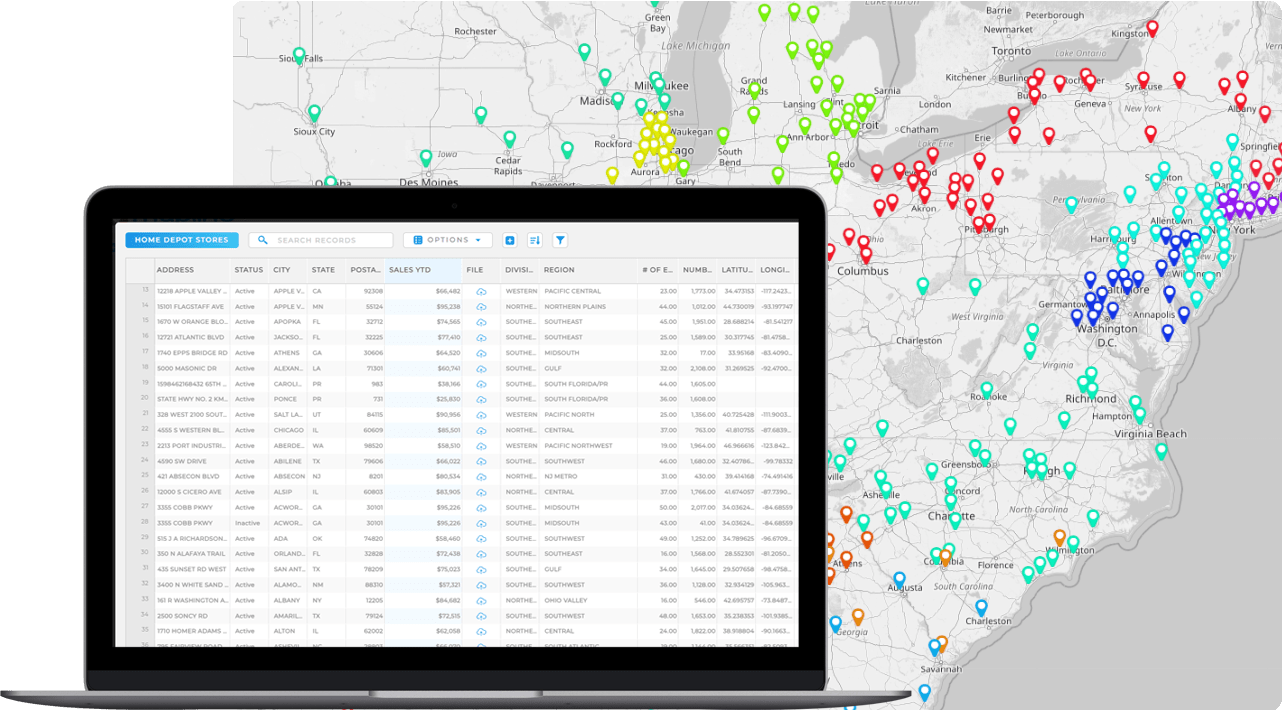Click cloud upload icon for Apple Valley row 13
The image size is (1282, 710).
point(481,291)
